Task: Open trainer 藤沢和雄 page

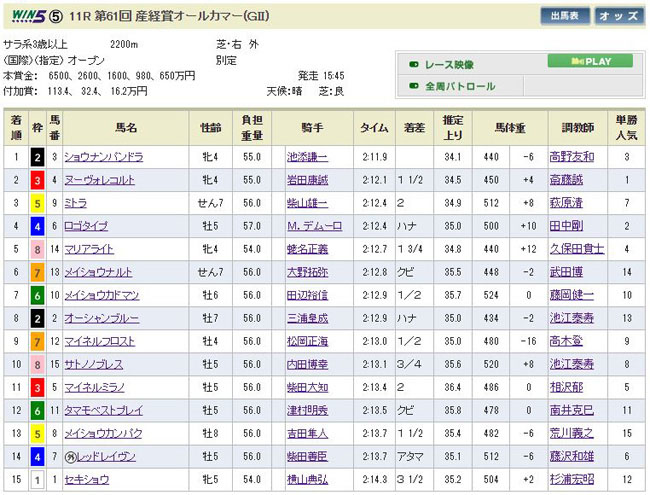Action: 570,455
